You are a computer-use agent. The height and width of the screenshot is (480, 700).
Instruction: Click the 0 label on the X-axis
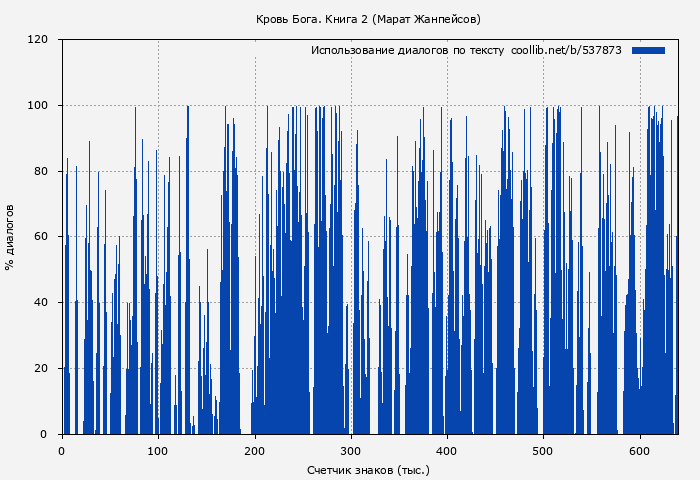click(x=62, y=451)
